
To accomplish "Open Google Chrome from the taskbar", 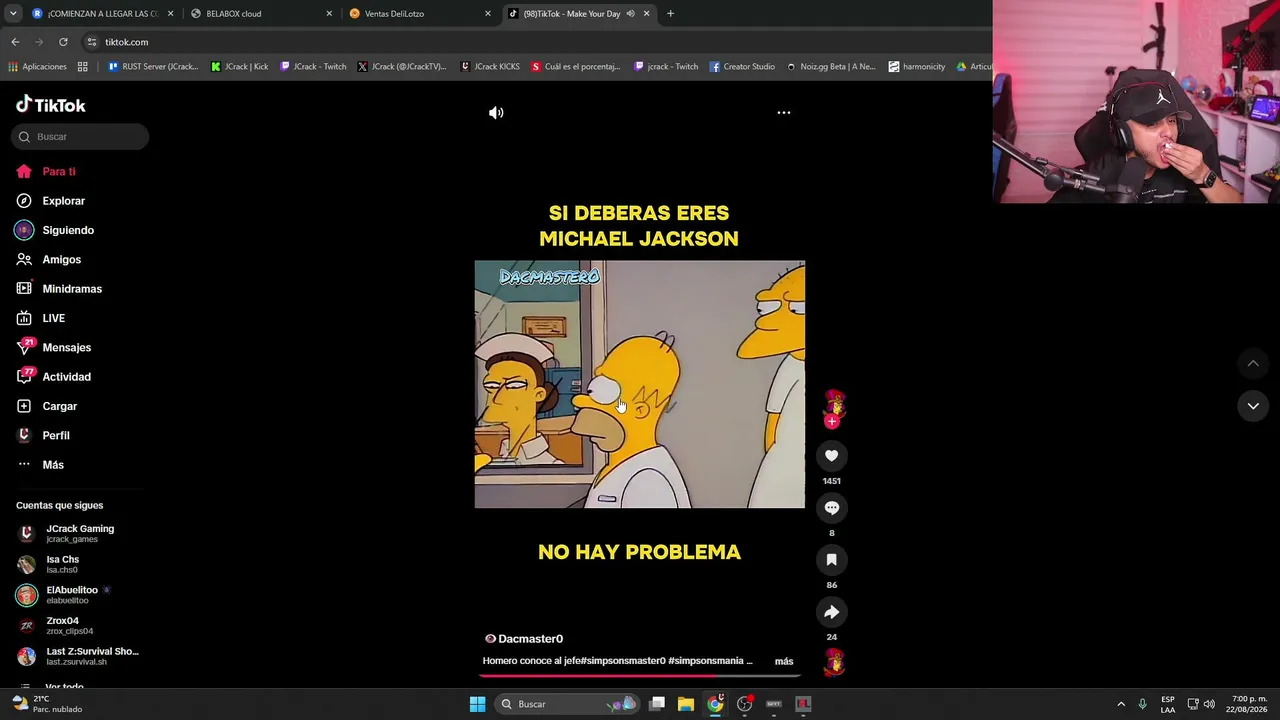I will [715, 704].
